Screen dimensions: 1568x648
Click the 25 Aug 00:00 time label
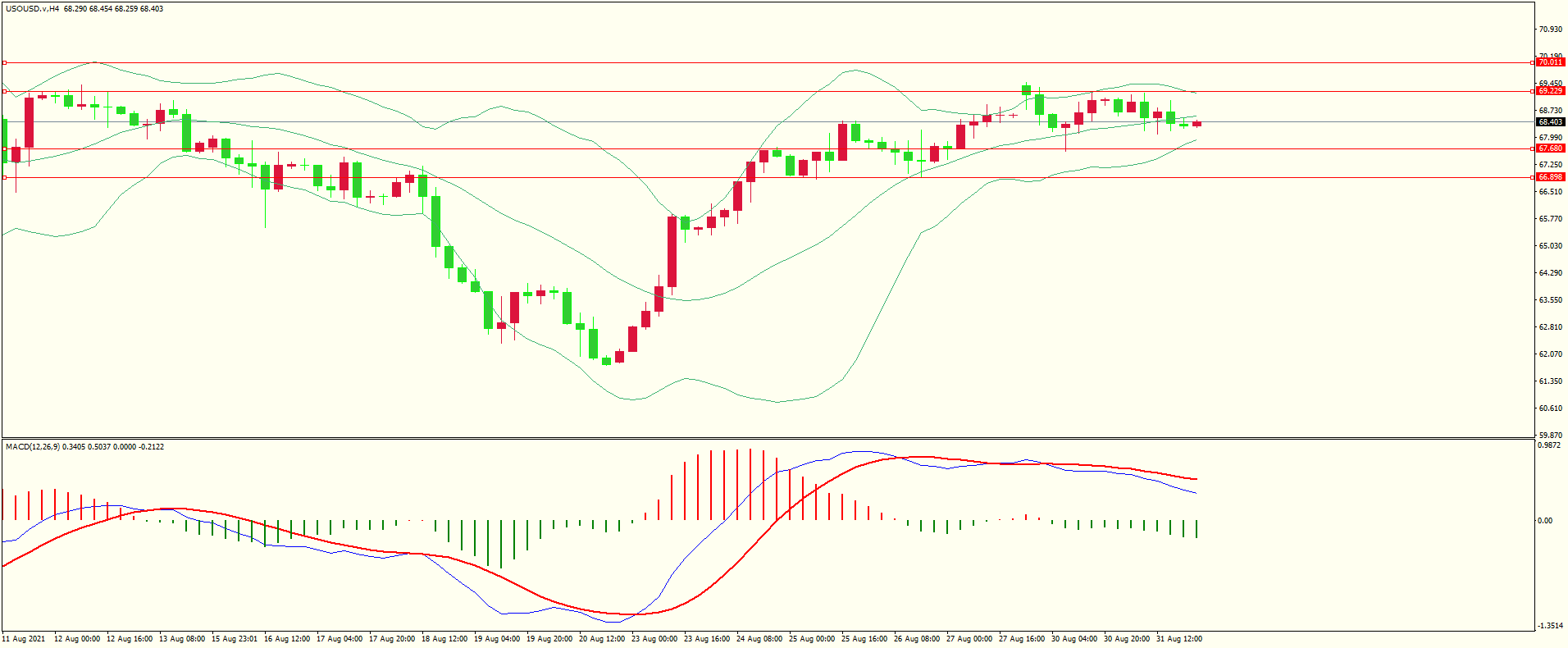[x=812, y=639]
